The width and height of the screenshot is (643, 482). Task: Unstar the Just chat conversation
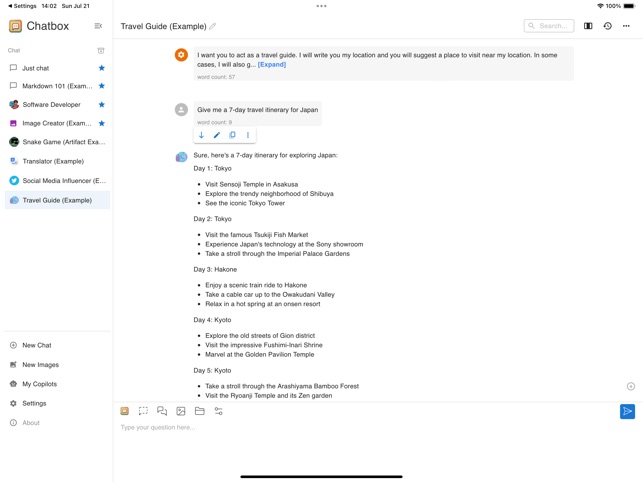(x=102, y=68)
